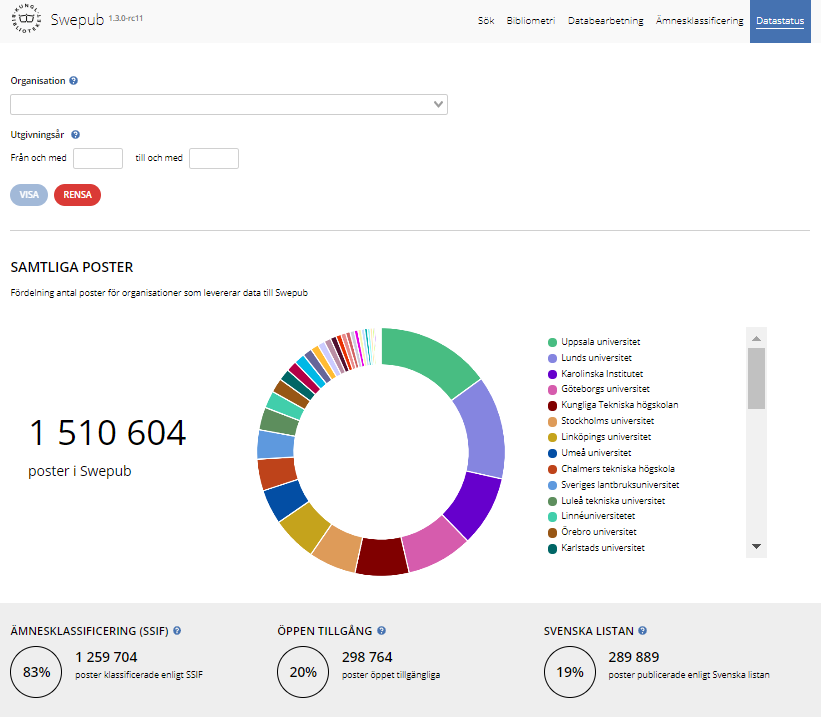Click the Från och med year field

[98, 158]
